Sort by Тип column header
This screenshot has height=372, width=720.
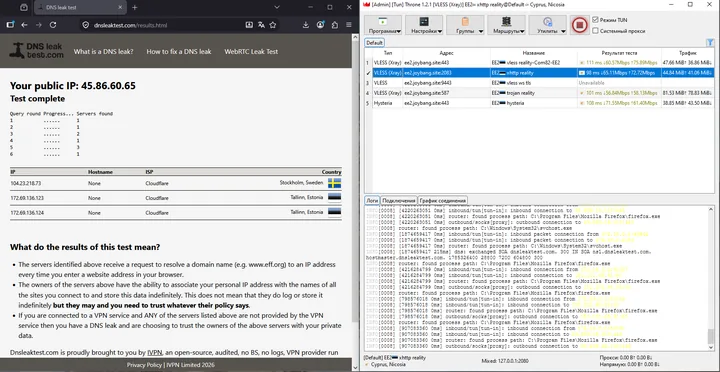pos(388,53)
